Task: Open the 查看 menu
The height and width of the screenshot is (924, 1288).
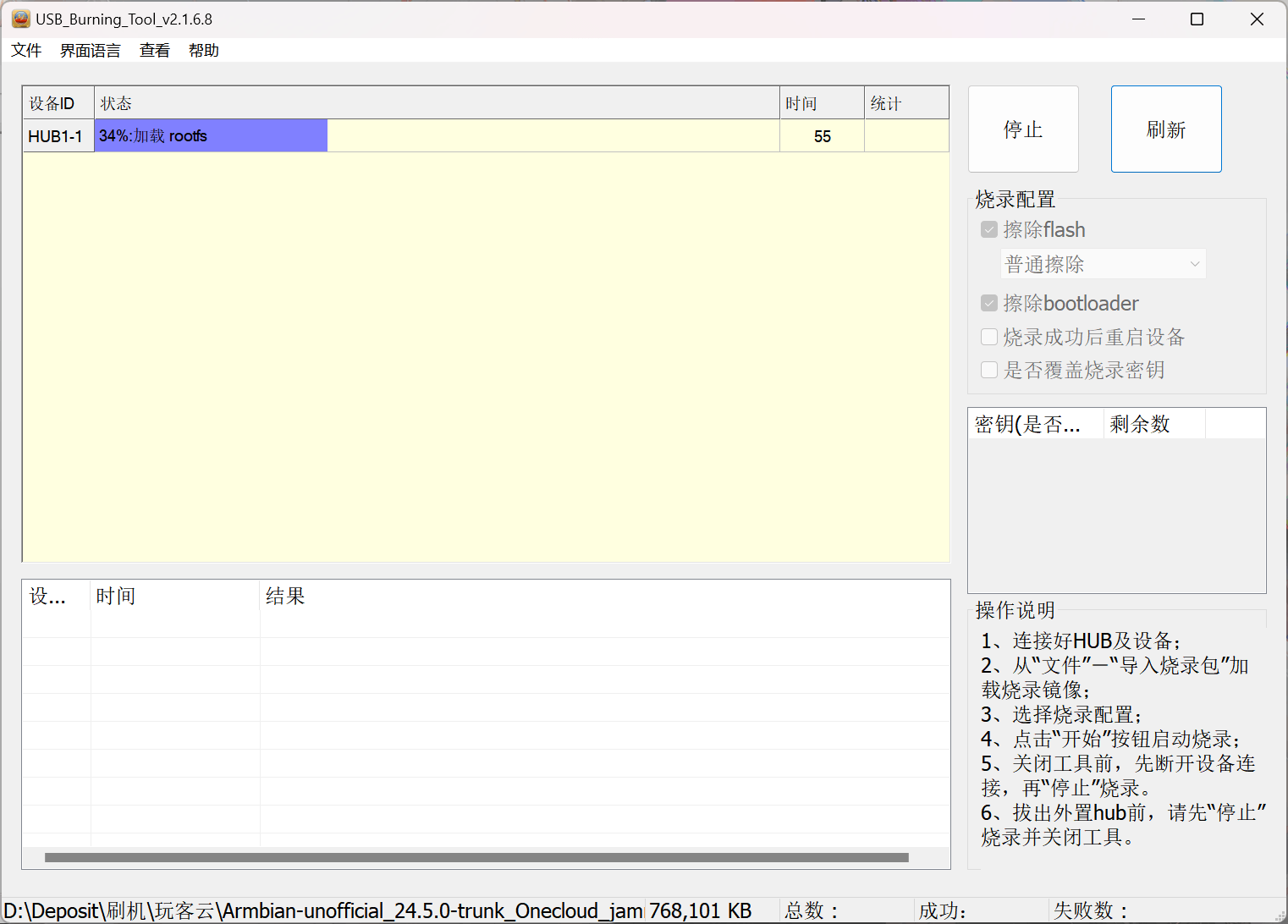Action: pos(154,51)
